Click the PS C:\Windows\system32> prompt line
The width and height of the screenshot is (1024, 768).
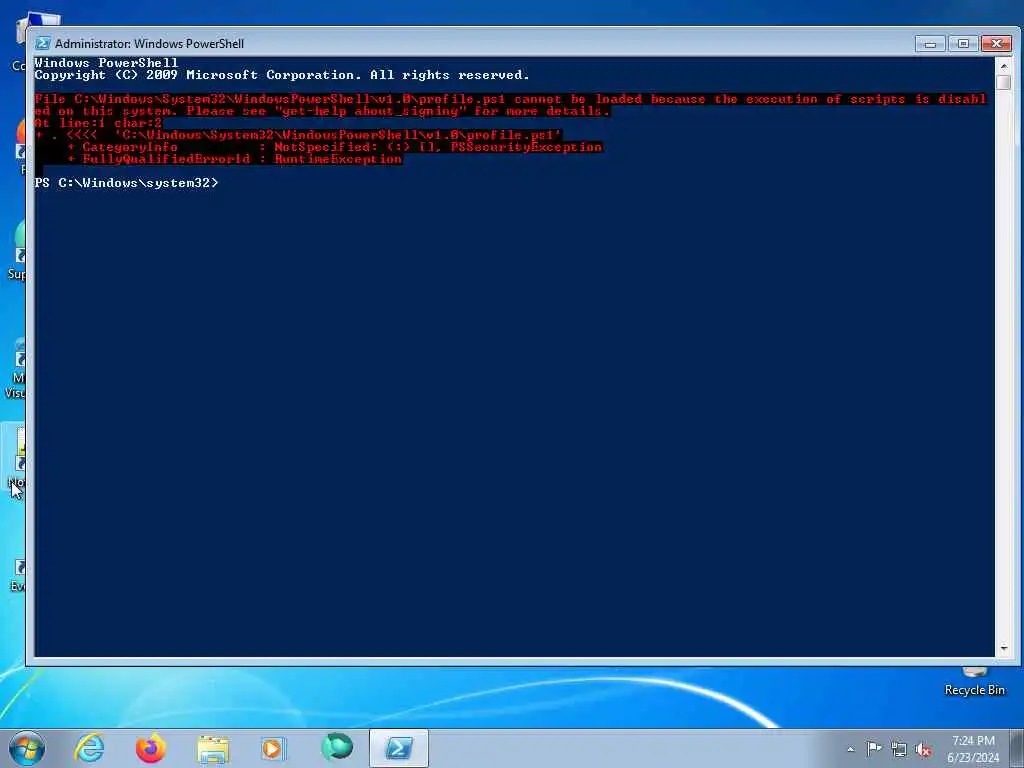point(127,183)
